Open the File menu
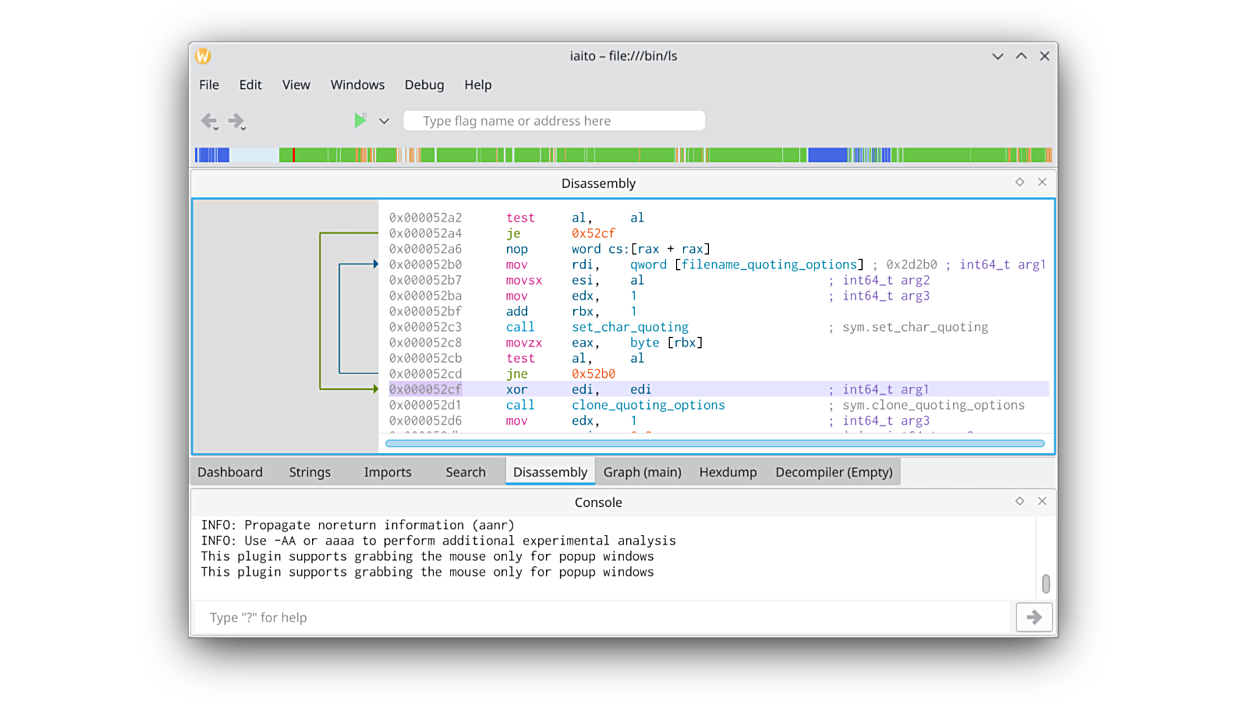This screenshot has width=1248, height=702. point(209,85)
